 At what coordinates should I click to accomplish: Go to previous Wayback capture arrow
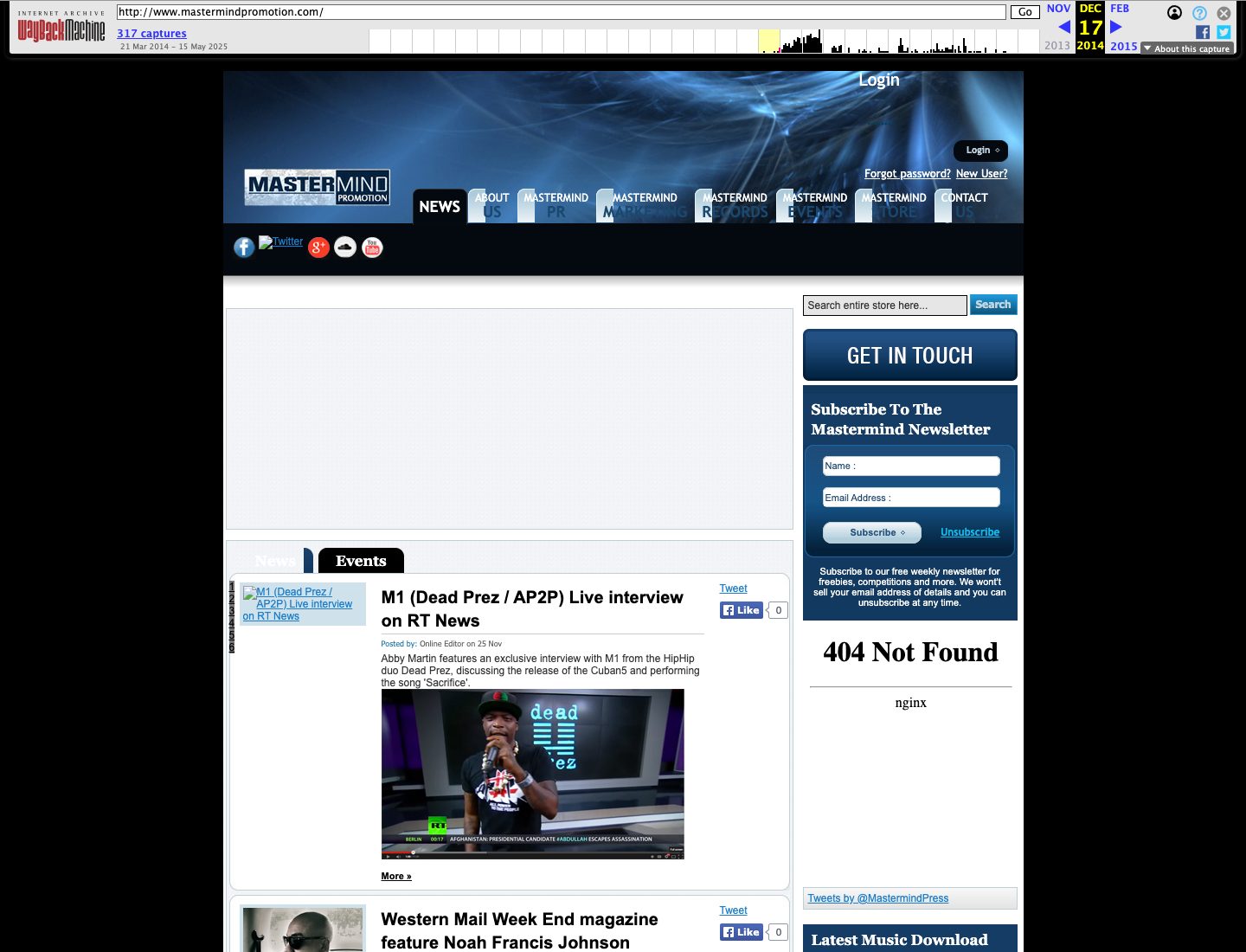tap(1064, 27)
